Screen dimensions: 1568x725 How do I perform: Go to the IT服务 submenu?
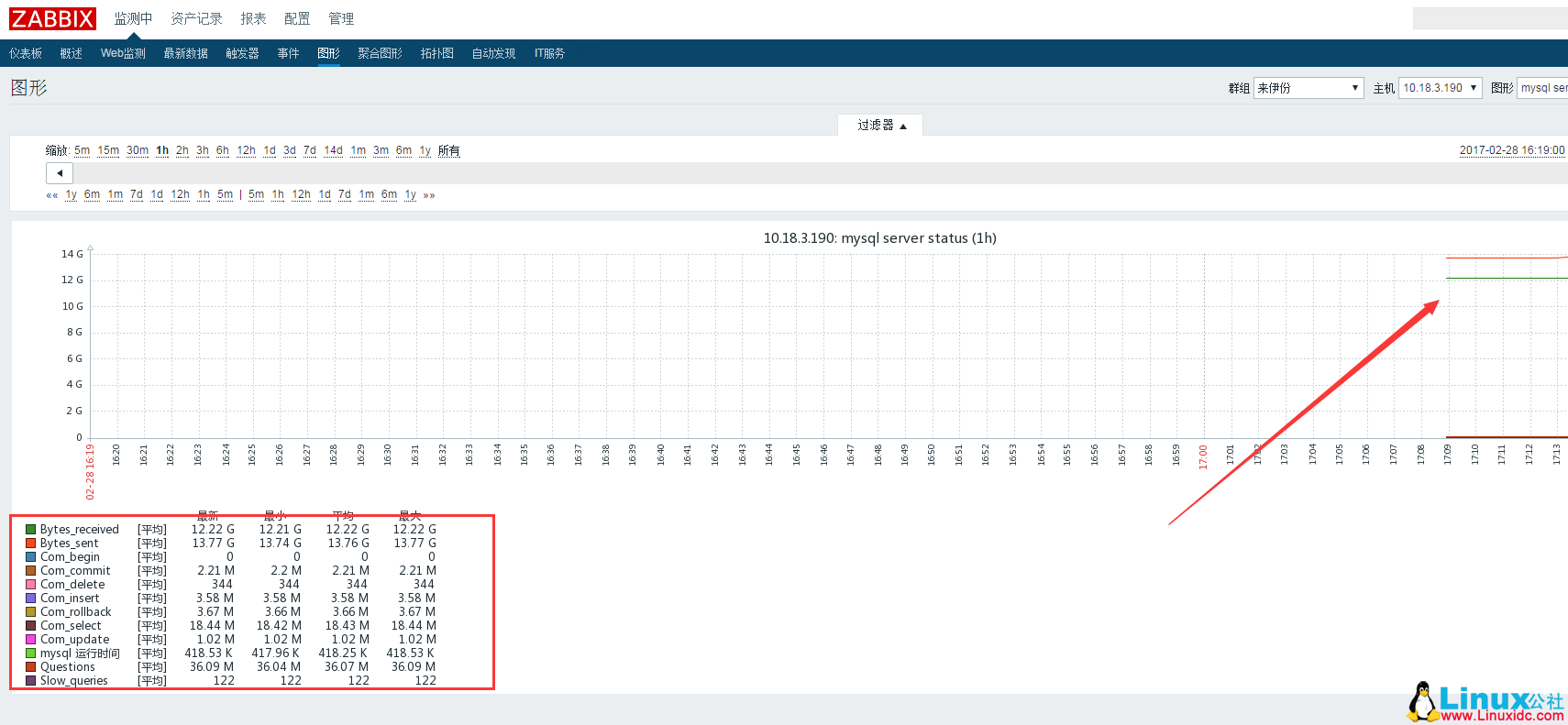[549, 53]
